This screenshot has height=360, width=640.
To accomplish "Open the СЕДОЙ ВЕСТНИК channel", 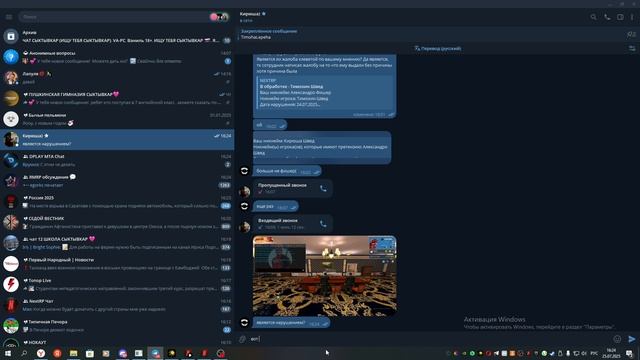I will coord(117,222).
